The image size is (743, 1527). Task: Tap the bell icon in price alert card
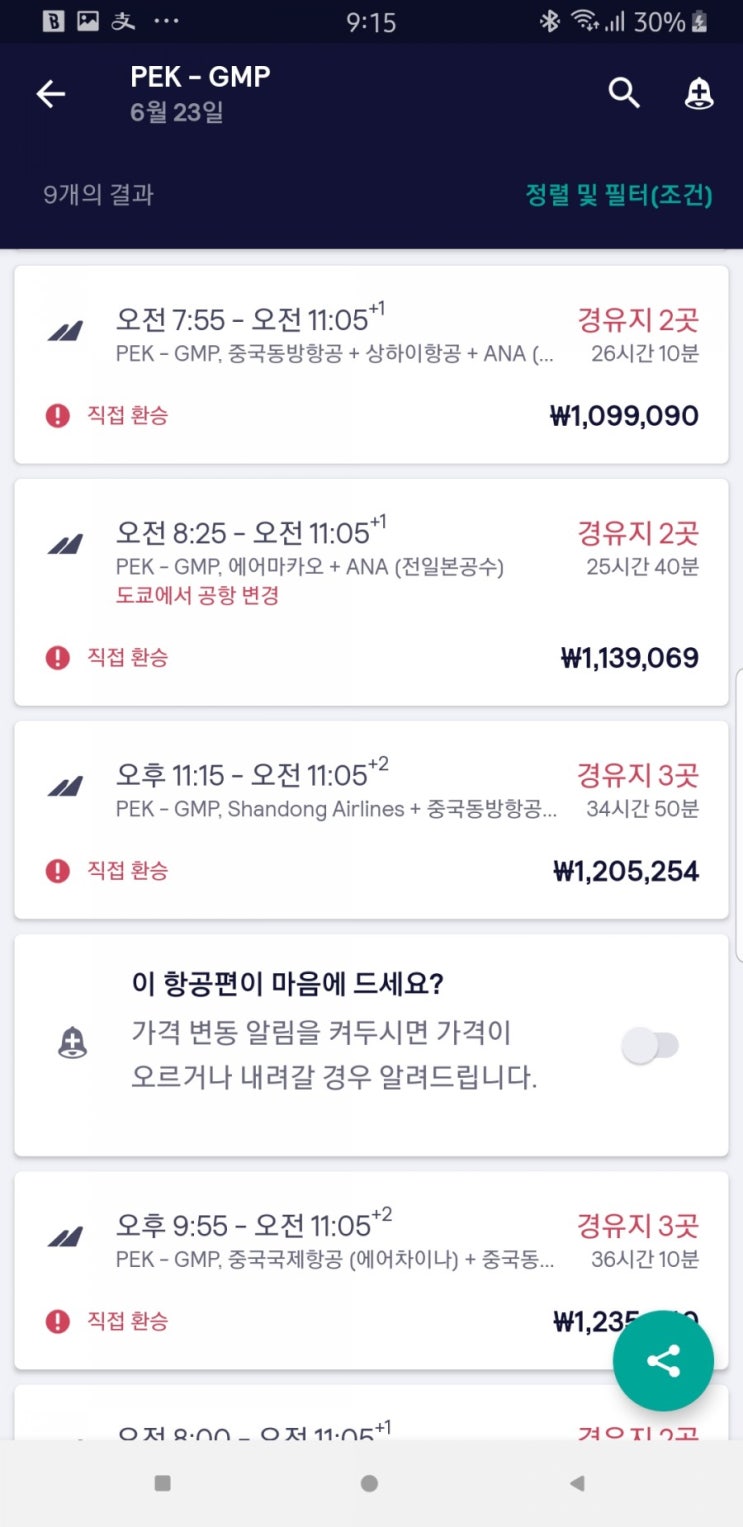pos(73,1044)
